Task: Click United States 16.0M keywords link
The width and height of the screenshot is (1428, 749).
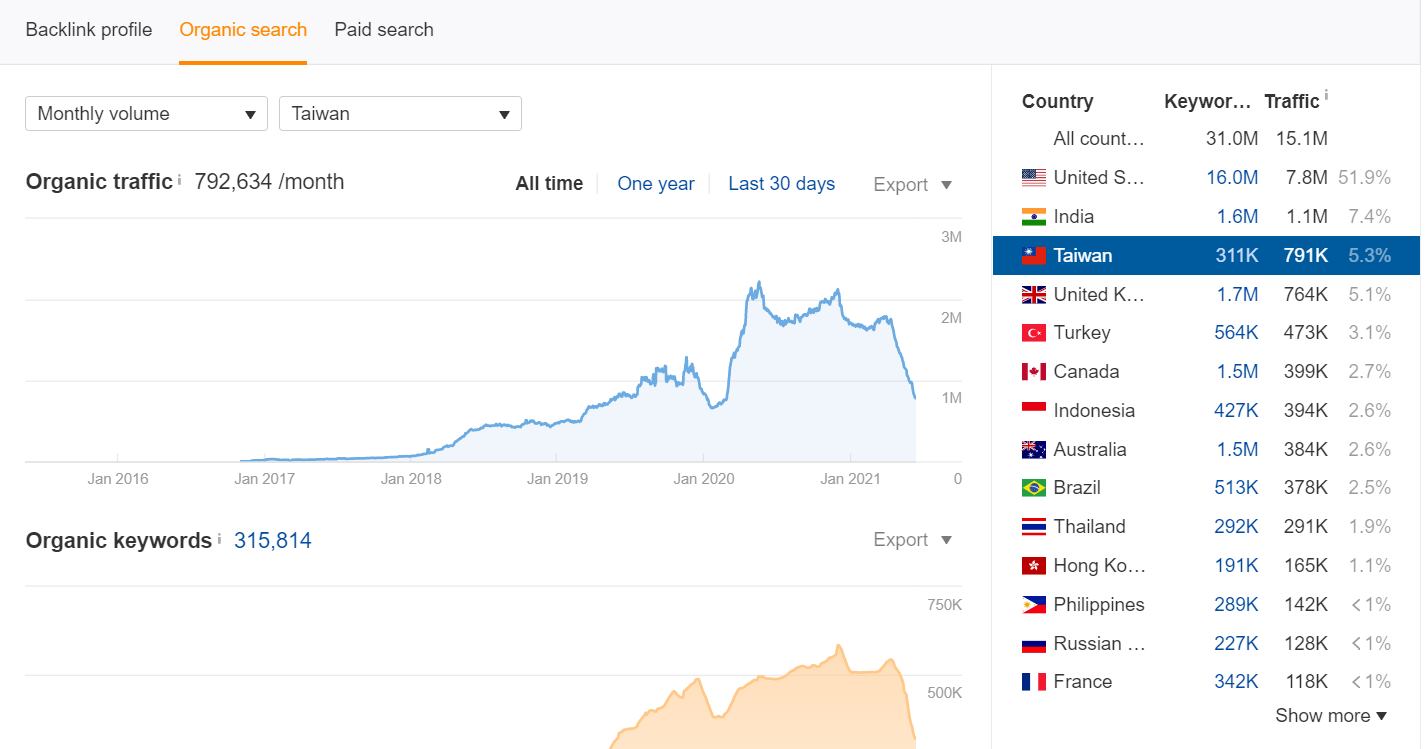Action: click(1231, 178)
